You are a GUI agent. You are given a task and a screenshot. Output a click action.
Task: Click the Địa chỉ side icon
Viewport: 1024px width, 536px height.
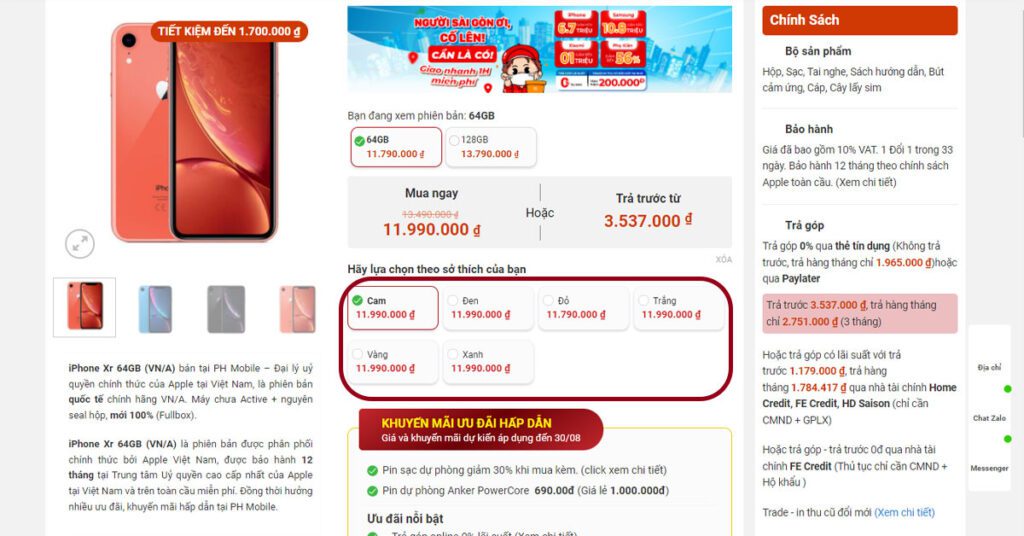point(989,368)
